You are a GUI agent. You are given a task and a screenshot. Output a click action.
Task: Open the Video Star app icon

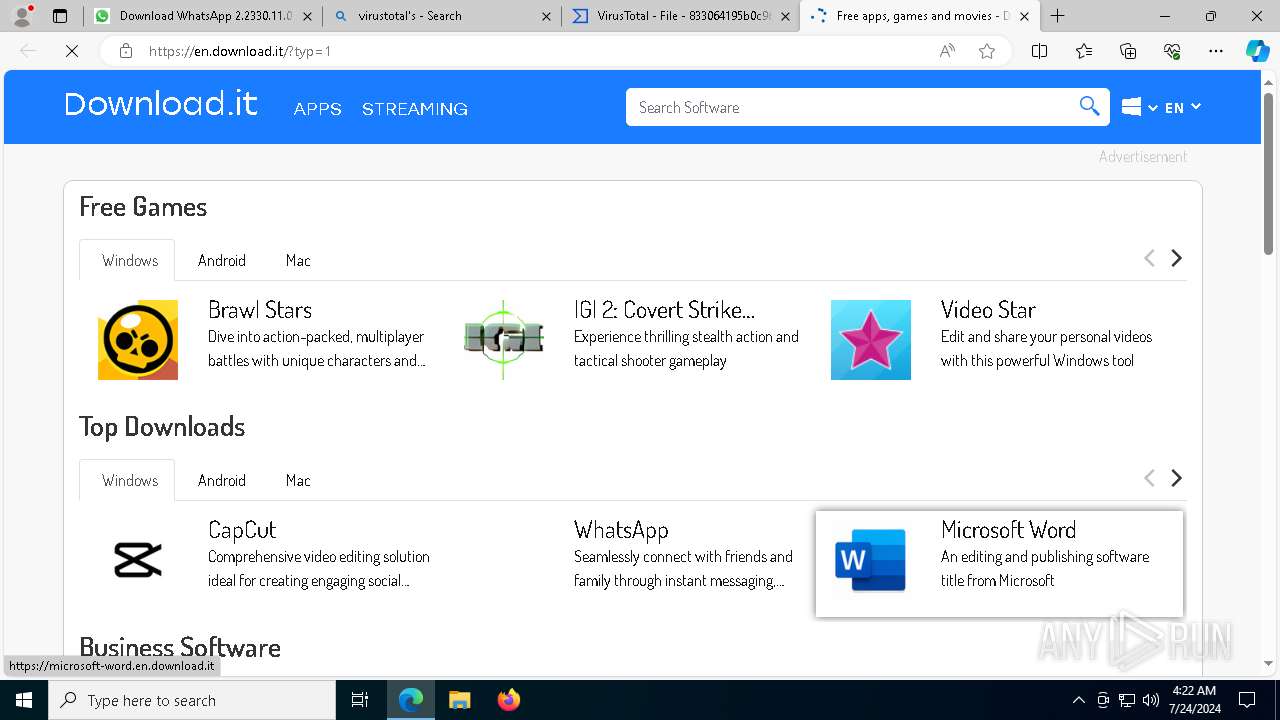(871, 340)
